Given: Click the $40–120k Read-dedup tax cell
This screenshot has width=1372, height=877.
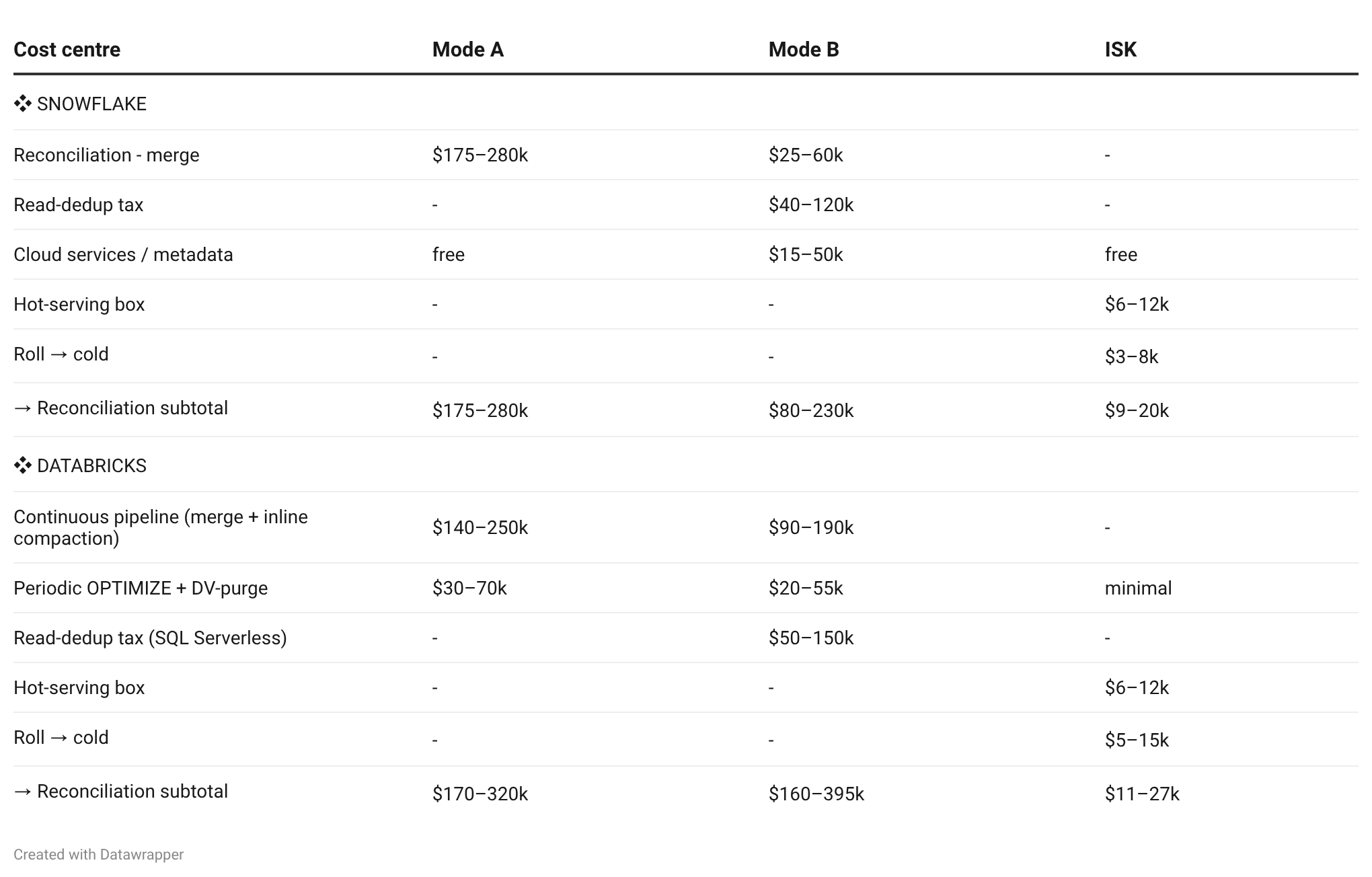Looking at the screenshot, I should tap(811, 204).
